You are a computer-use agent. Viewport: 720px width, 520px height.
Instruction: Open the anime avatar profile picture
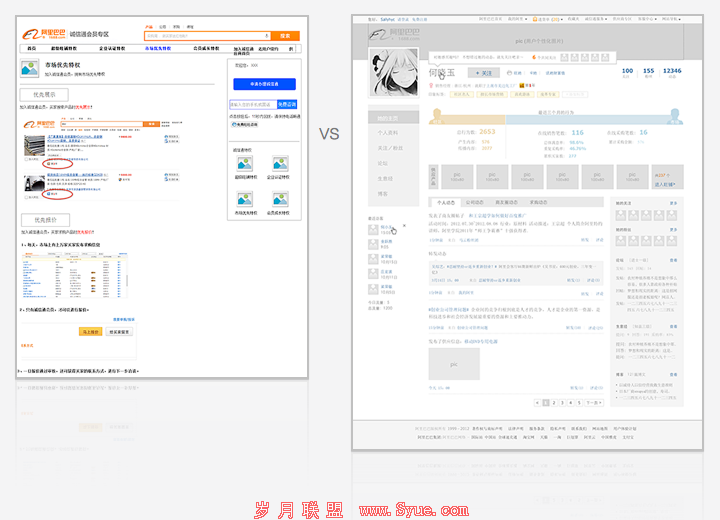coord(394,72)
